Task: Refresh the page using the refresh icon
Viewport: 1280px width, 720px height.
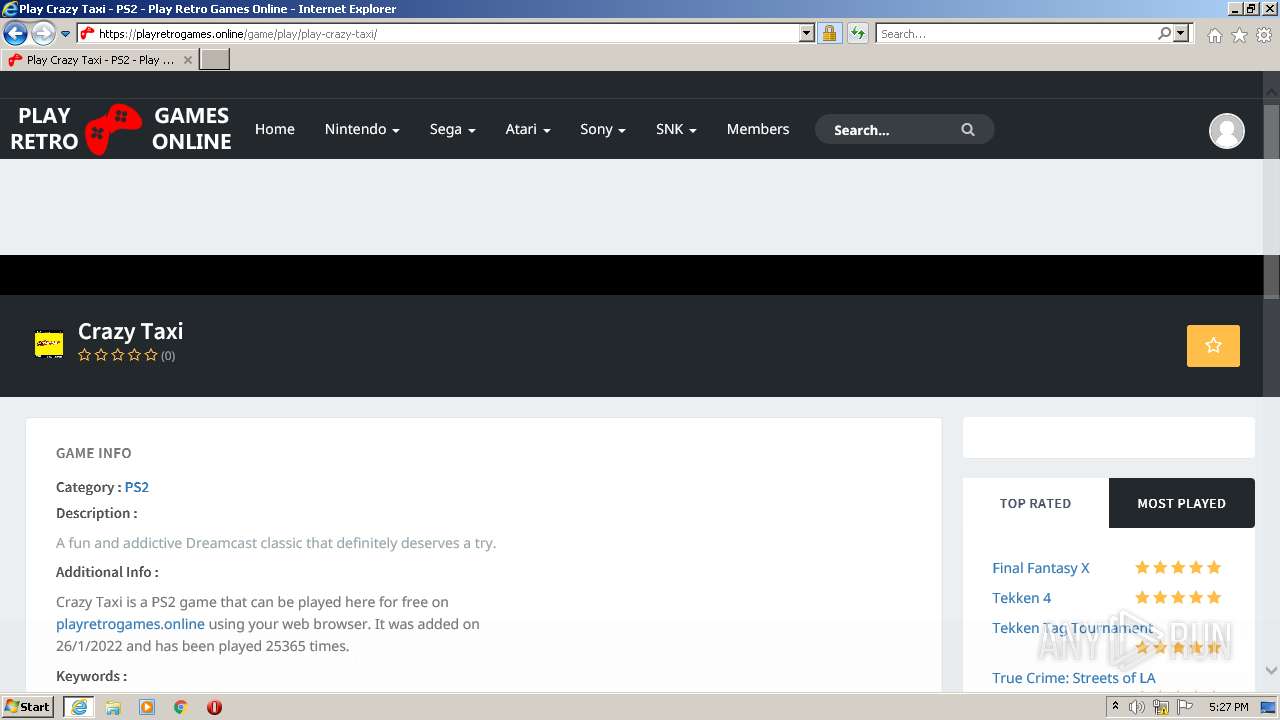Action: coord(857,33)
